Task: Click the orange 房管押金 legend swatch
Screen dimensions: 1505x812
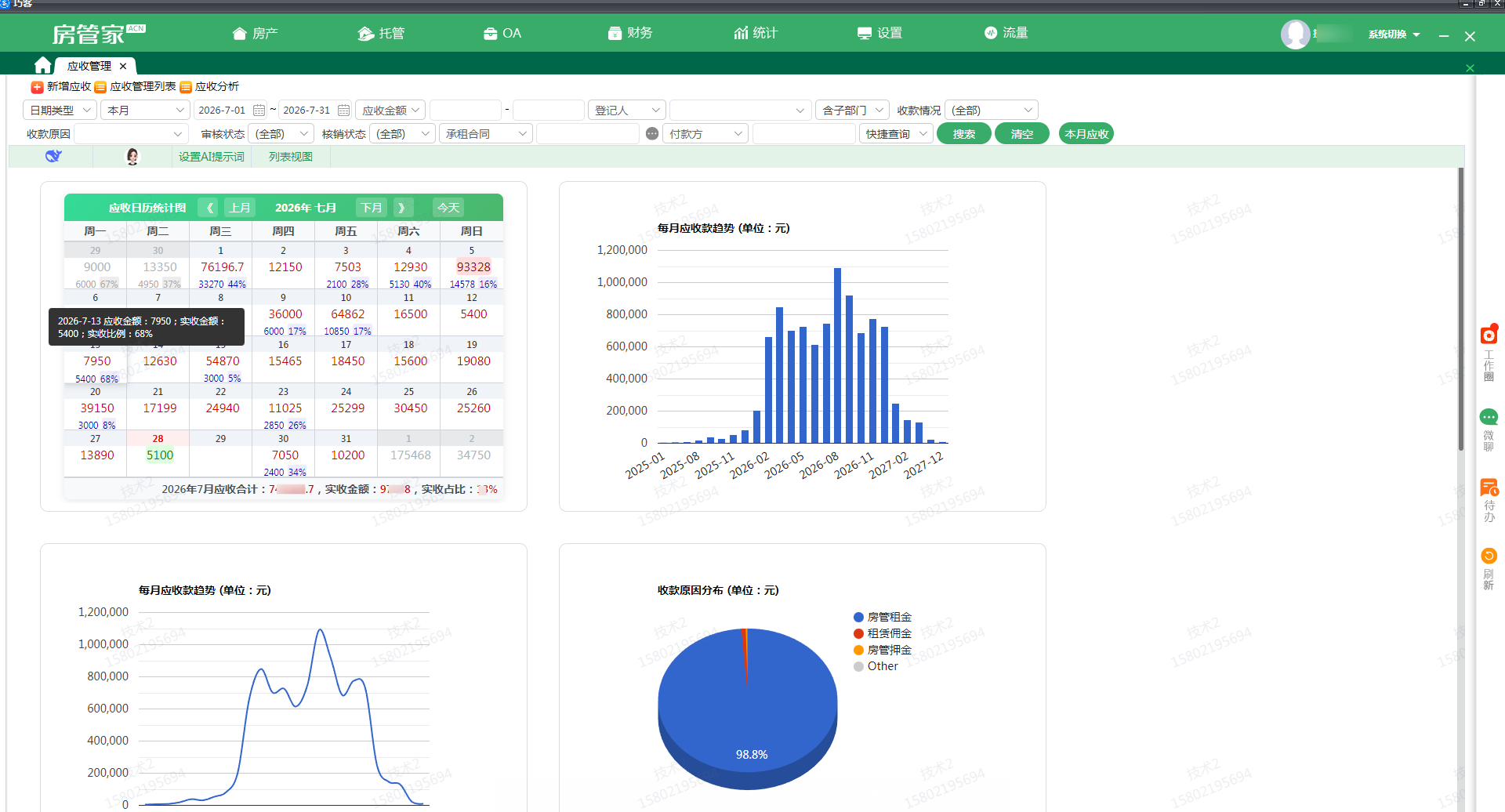Action: 858,651
